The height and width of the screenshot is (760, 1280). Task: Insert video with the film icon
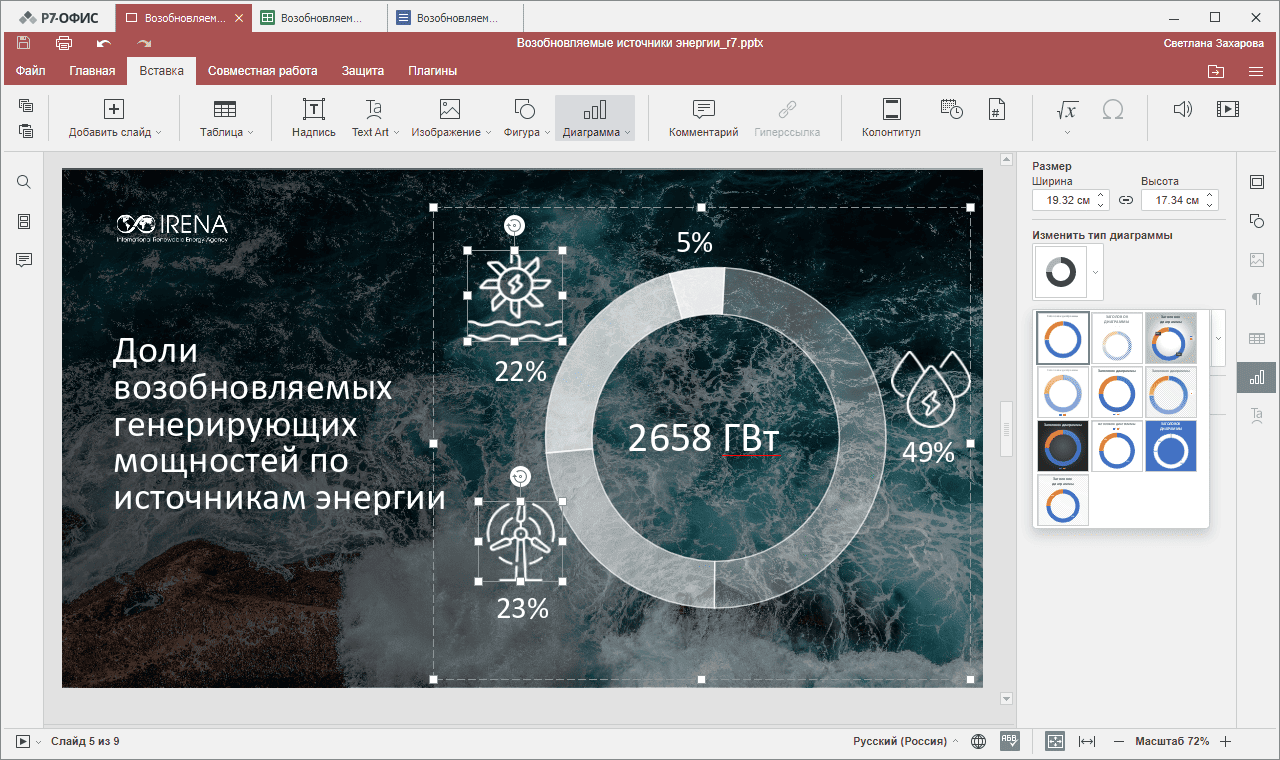[1228, 109]
